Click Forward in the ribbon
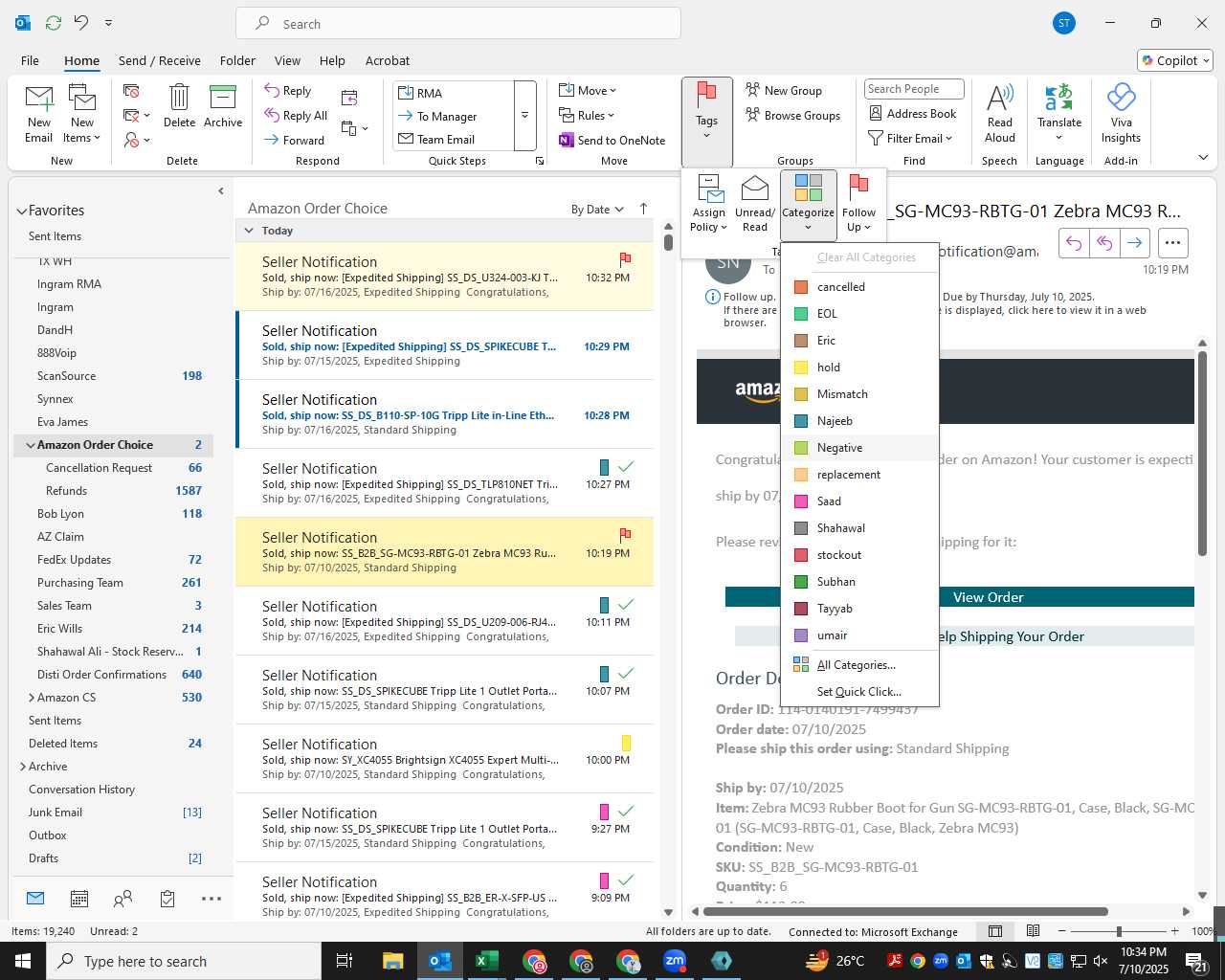Viewport: 1225px width, 980px height. [x=295, y=140]
